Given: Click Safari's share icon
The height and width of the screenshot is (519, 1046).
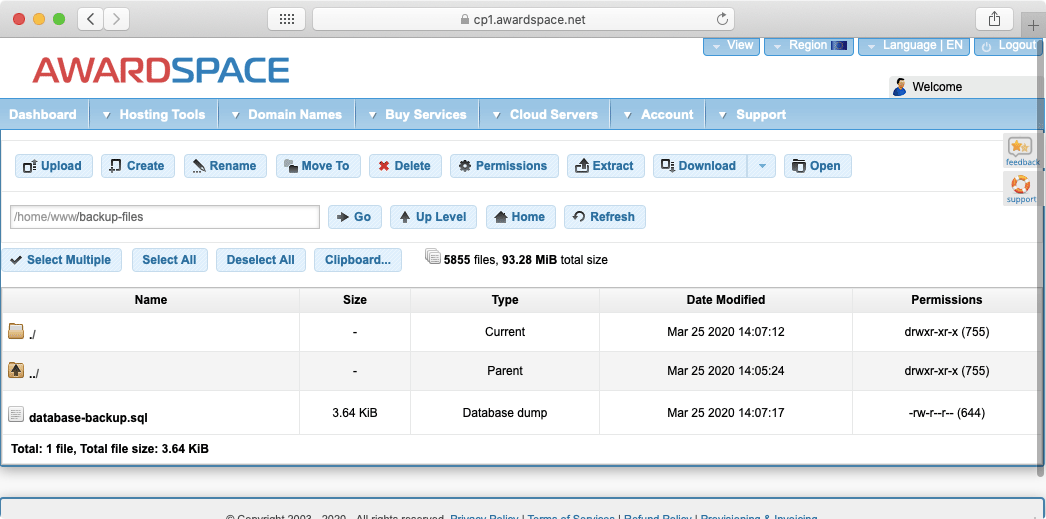Looking at the screenshot, I should point(994,19).
